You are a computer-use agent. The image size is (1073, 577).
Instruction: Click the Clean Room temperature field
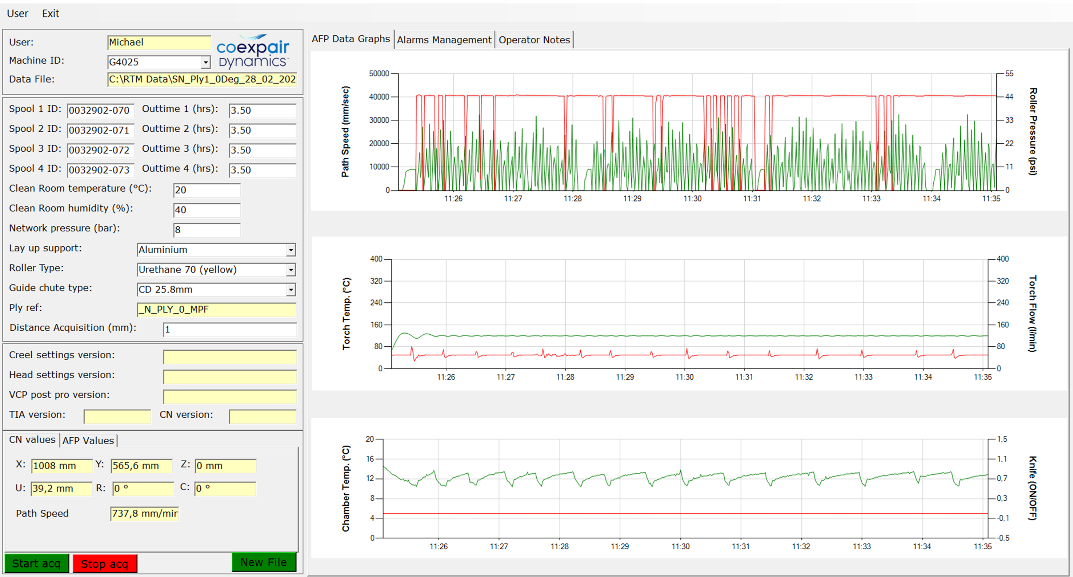click(x=207, y=190)
